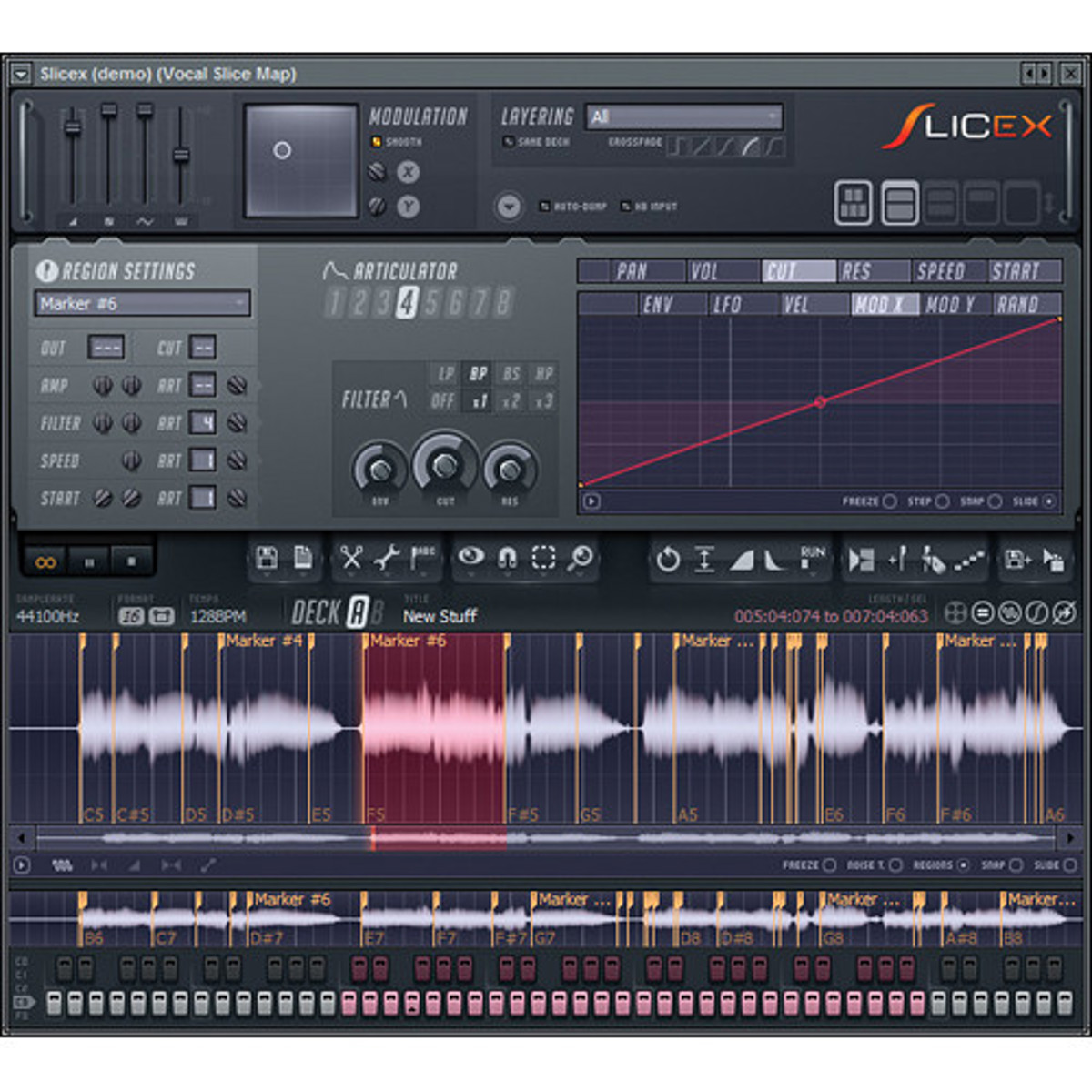1092x1092 pixels.
Task: Click the filter RES knob
Action: 510,469
